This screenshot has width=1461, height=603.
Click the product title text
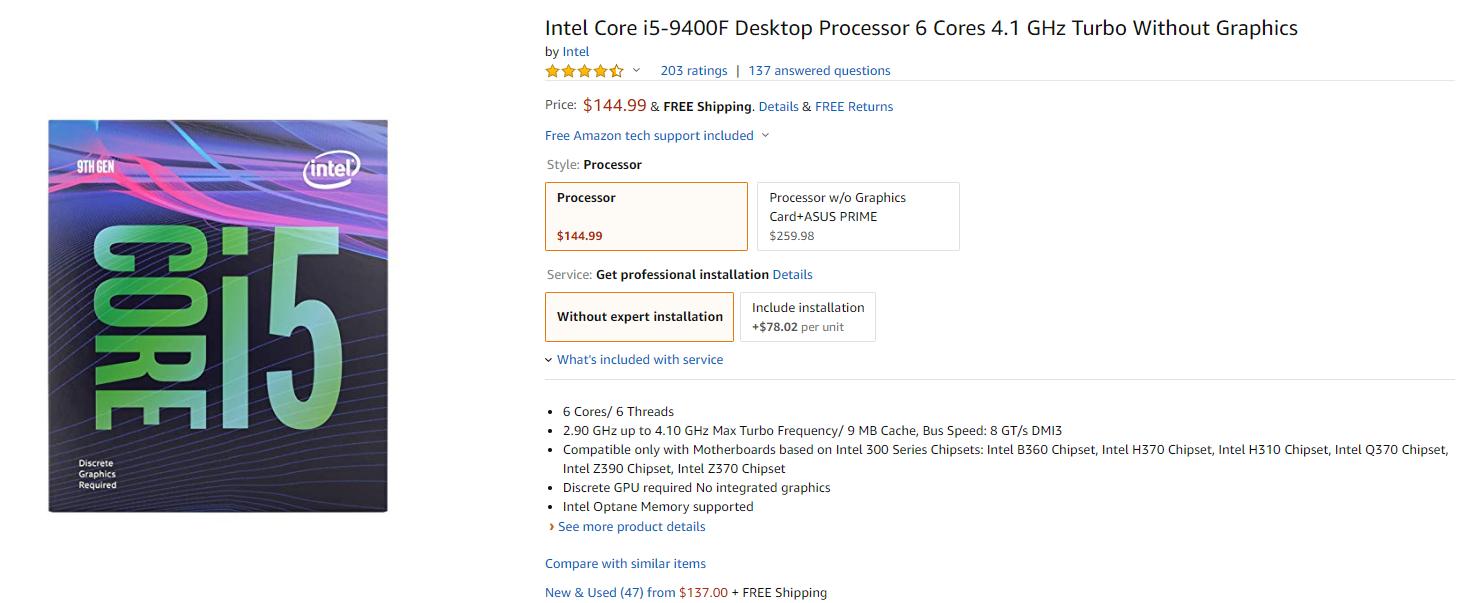921,28
